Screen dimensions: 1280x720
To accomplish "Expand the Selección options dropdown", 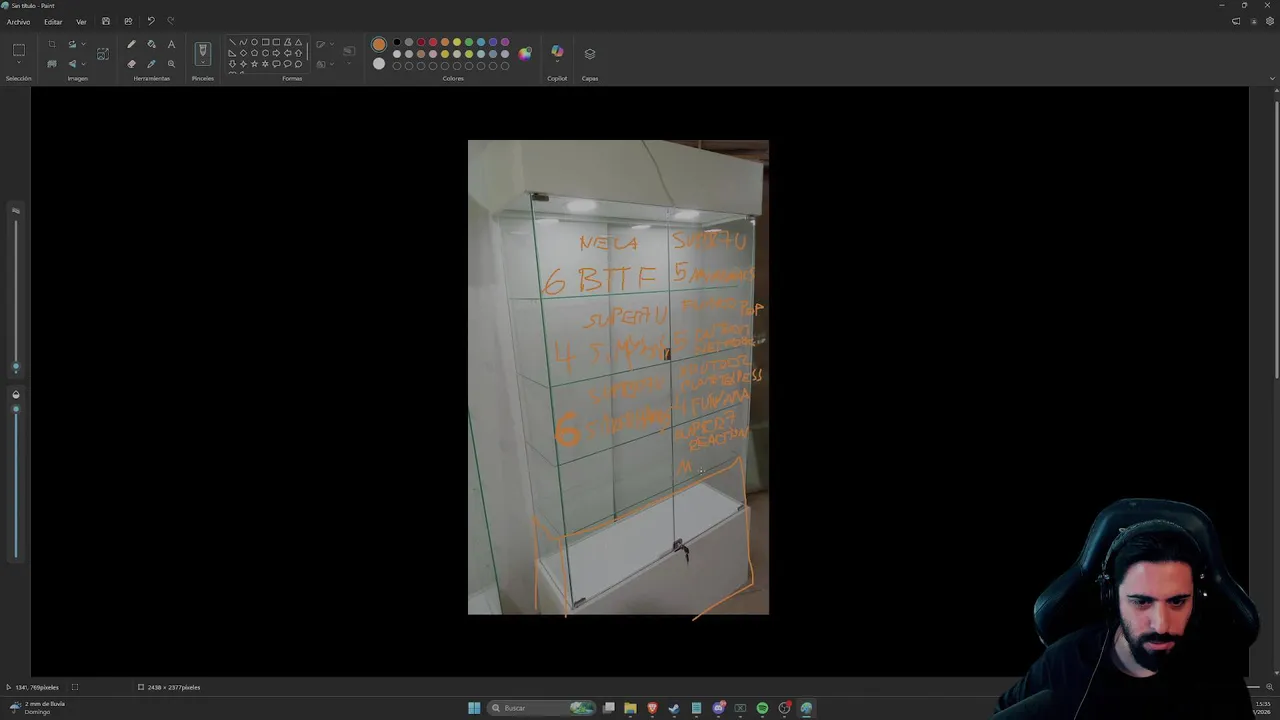I will (x=19, y=62).
